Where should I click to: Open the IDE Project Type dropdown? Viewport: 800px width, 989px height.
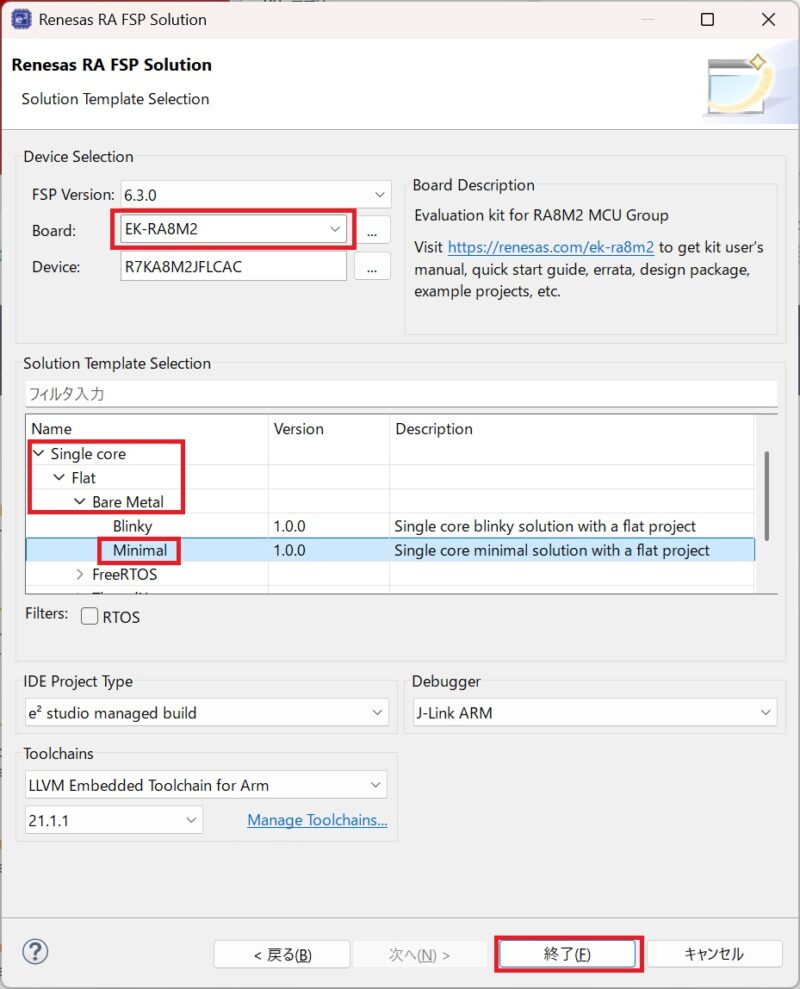click(x=206, y=713)
